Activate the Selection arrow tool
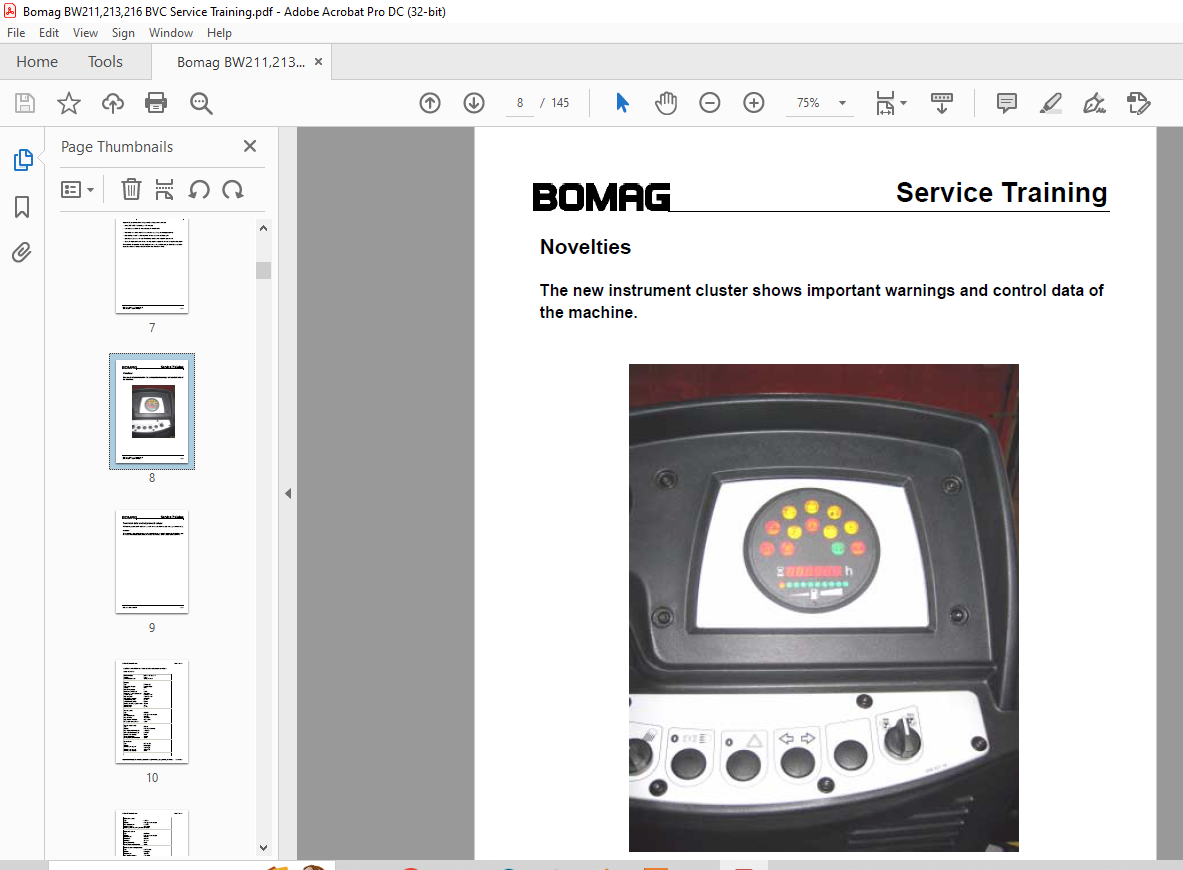 [x=622, y=103]
